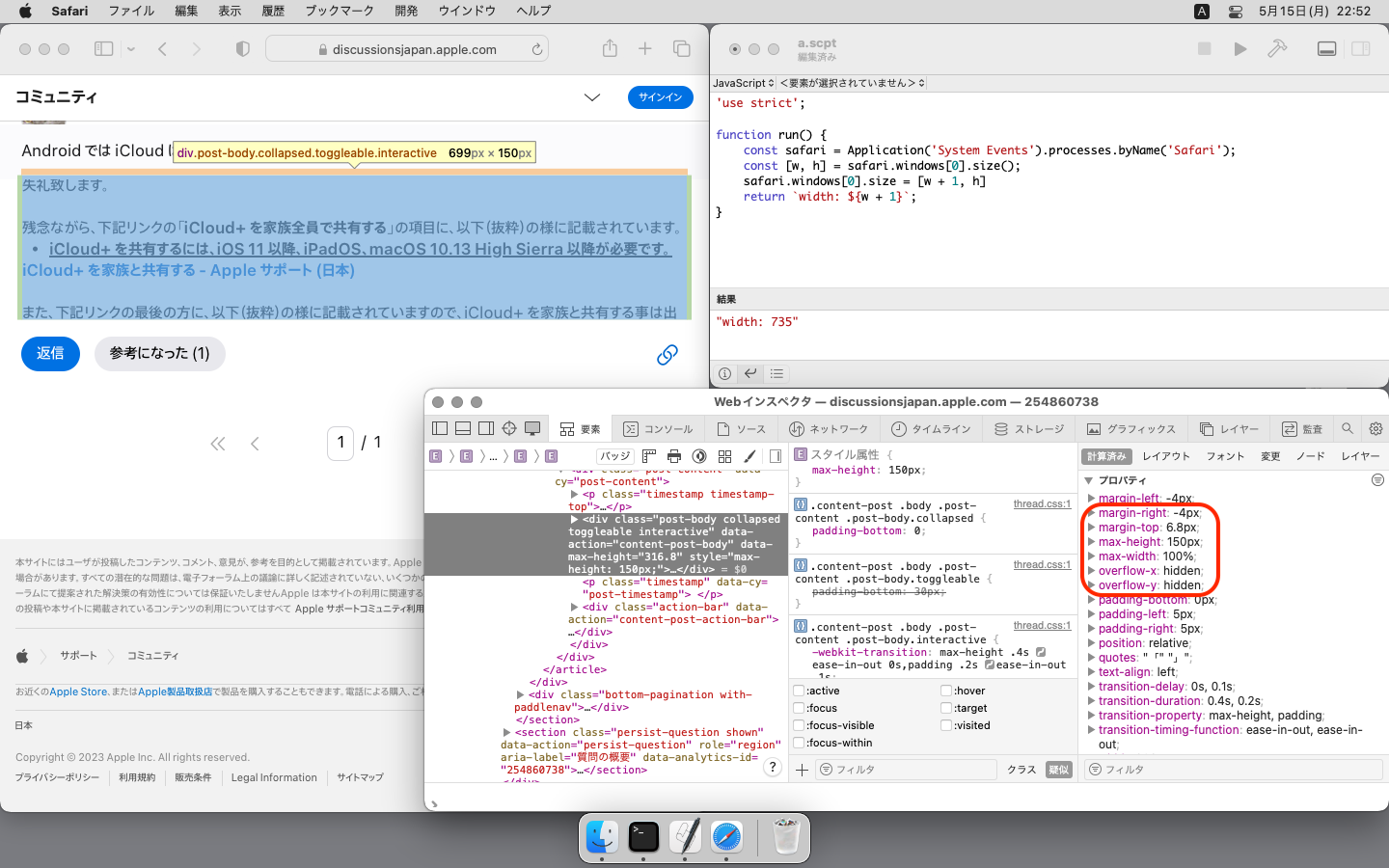Click the サインイン button

660,97
